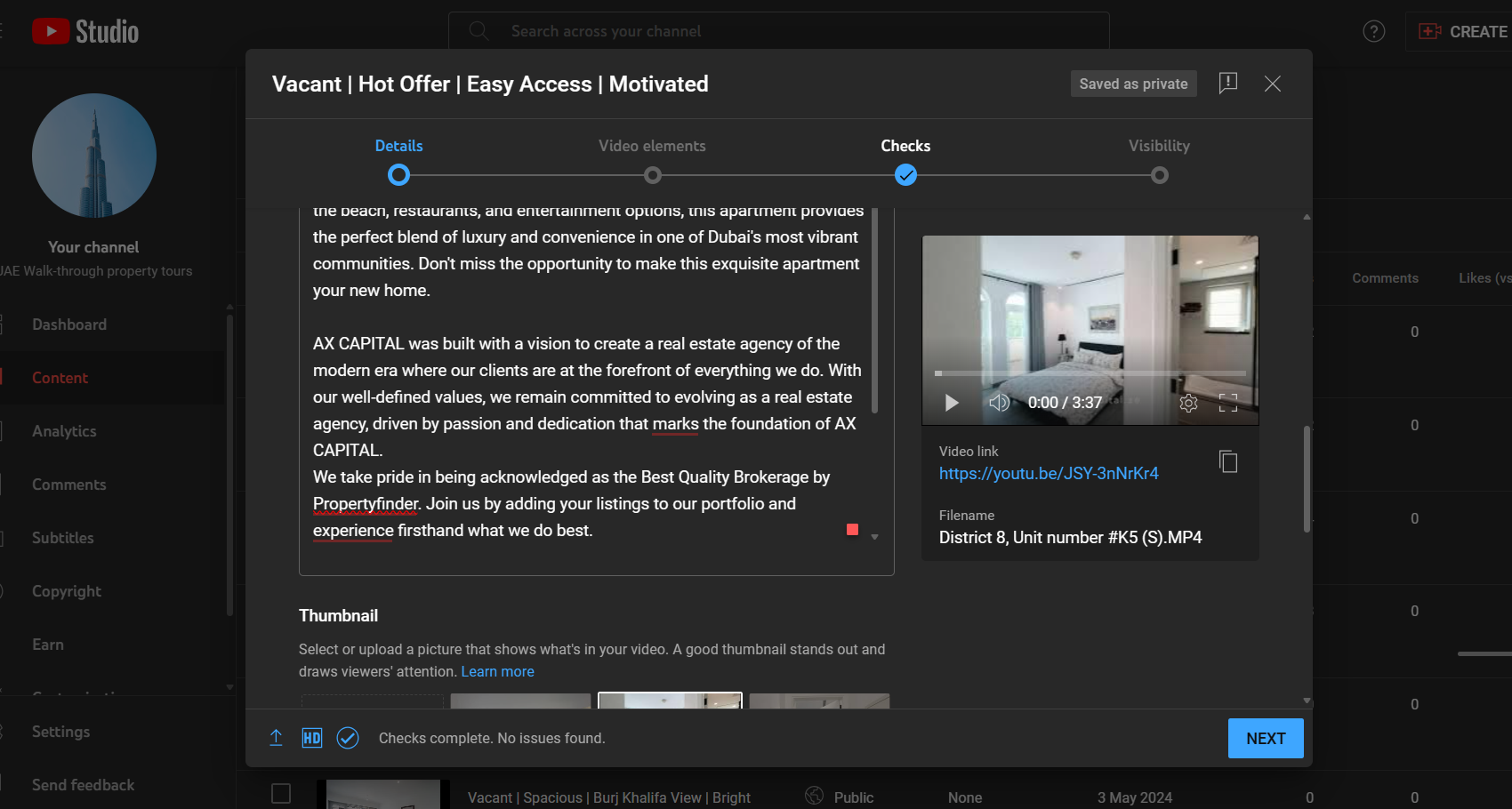This screenshot has width=1512, height=809.
Task: Focus the Search across your channel field
Action: pyautogui.click(x=779, y=31)
